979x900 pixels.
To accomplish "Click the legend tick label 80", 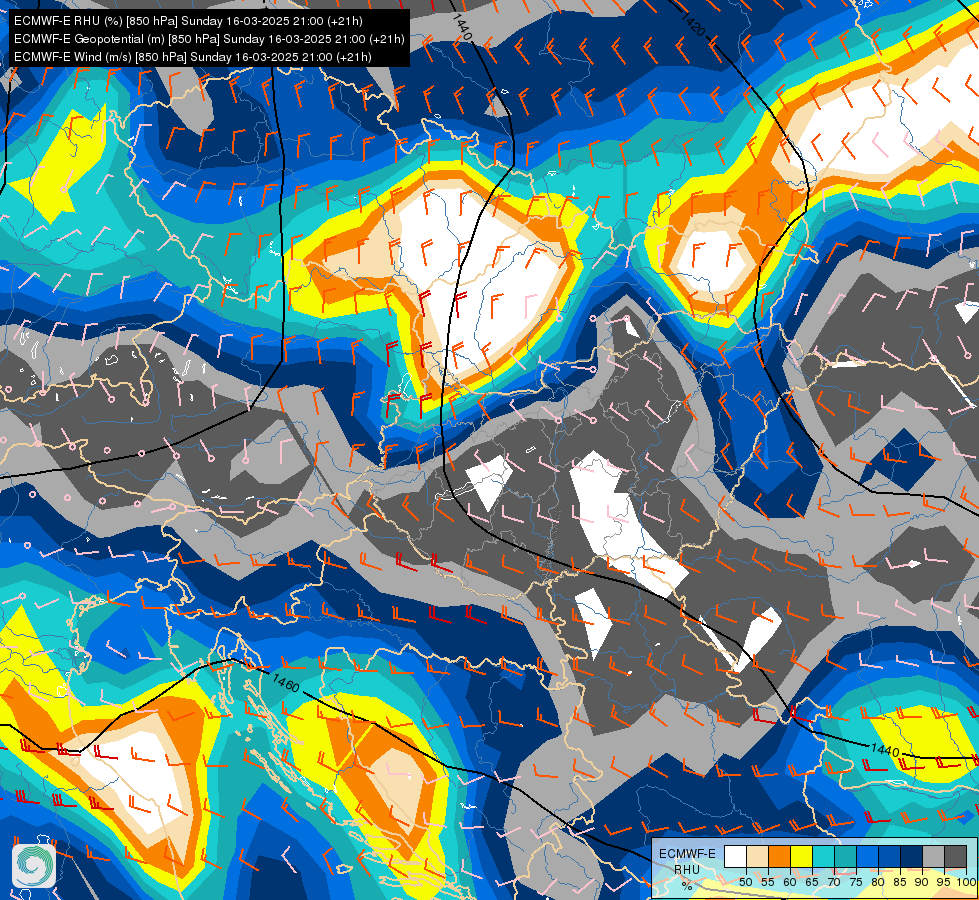I will tap(878, 882).
